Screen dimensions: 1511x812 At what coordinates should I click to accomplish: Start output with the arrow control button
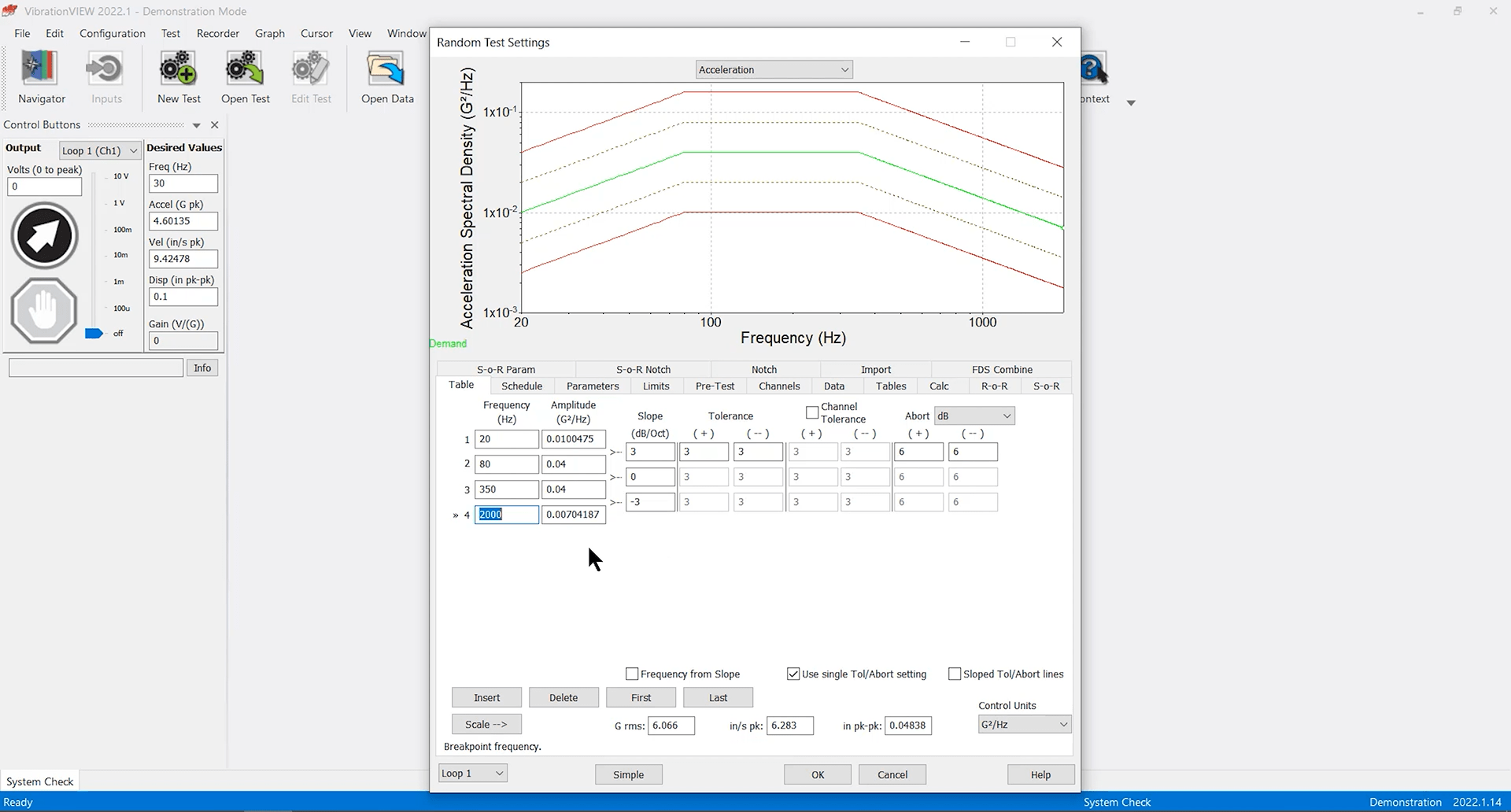pyautogui.click(x=44, y=235)
